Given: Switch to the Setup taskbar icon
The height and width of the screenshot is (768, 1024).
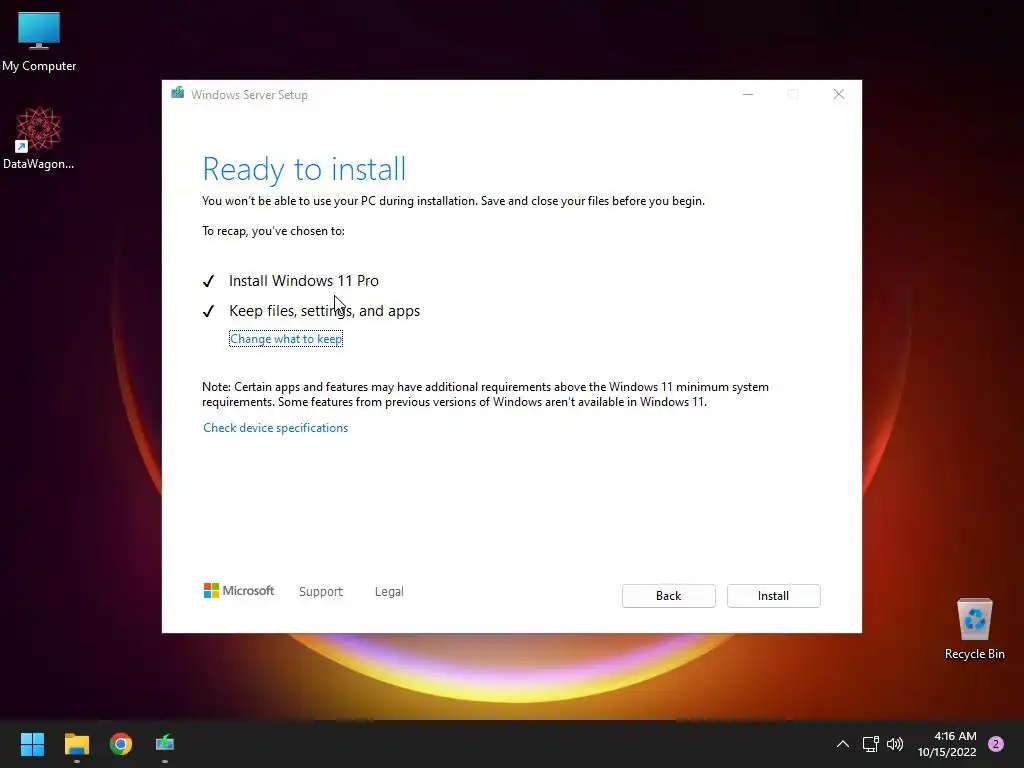Looking at the screenshot, I should (x=165, y=744).
